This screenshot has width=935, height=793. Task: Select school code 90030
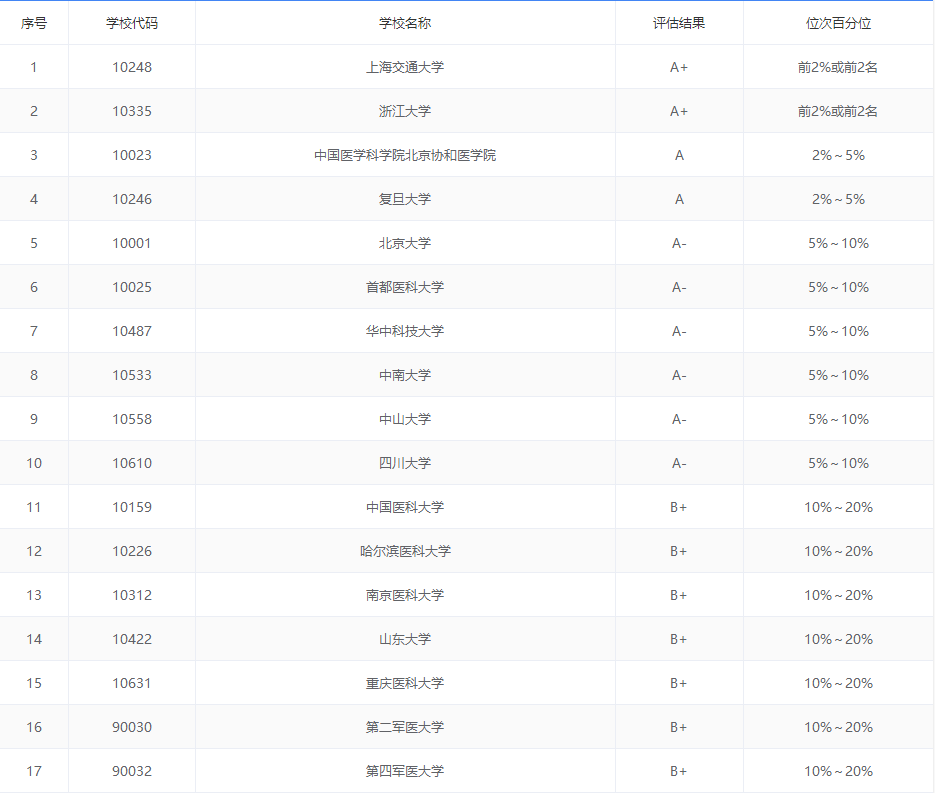(132, 727)
